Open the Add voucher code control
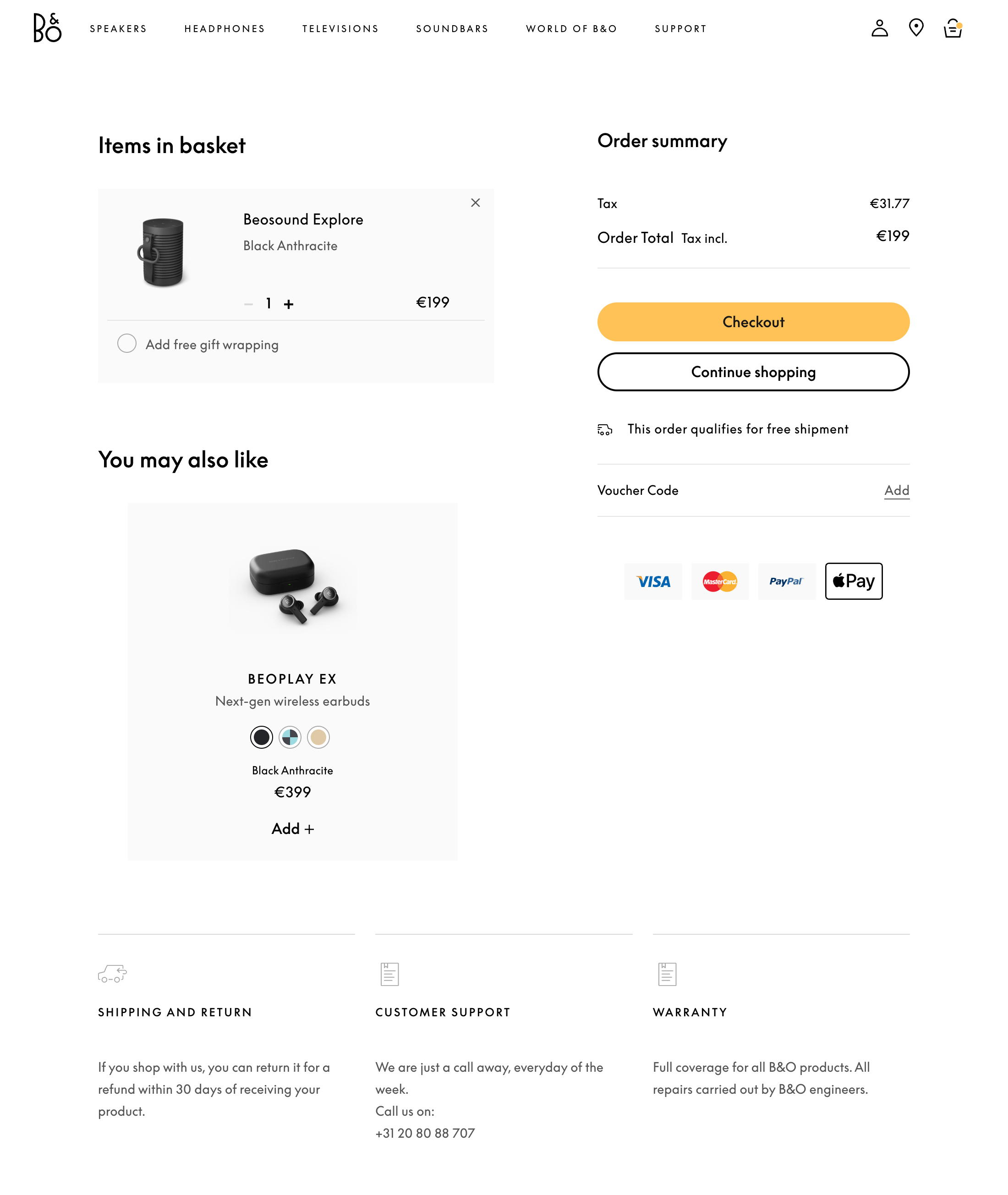 pos(897,490)
